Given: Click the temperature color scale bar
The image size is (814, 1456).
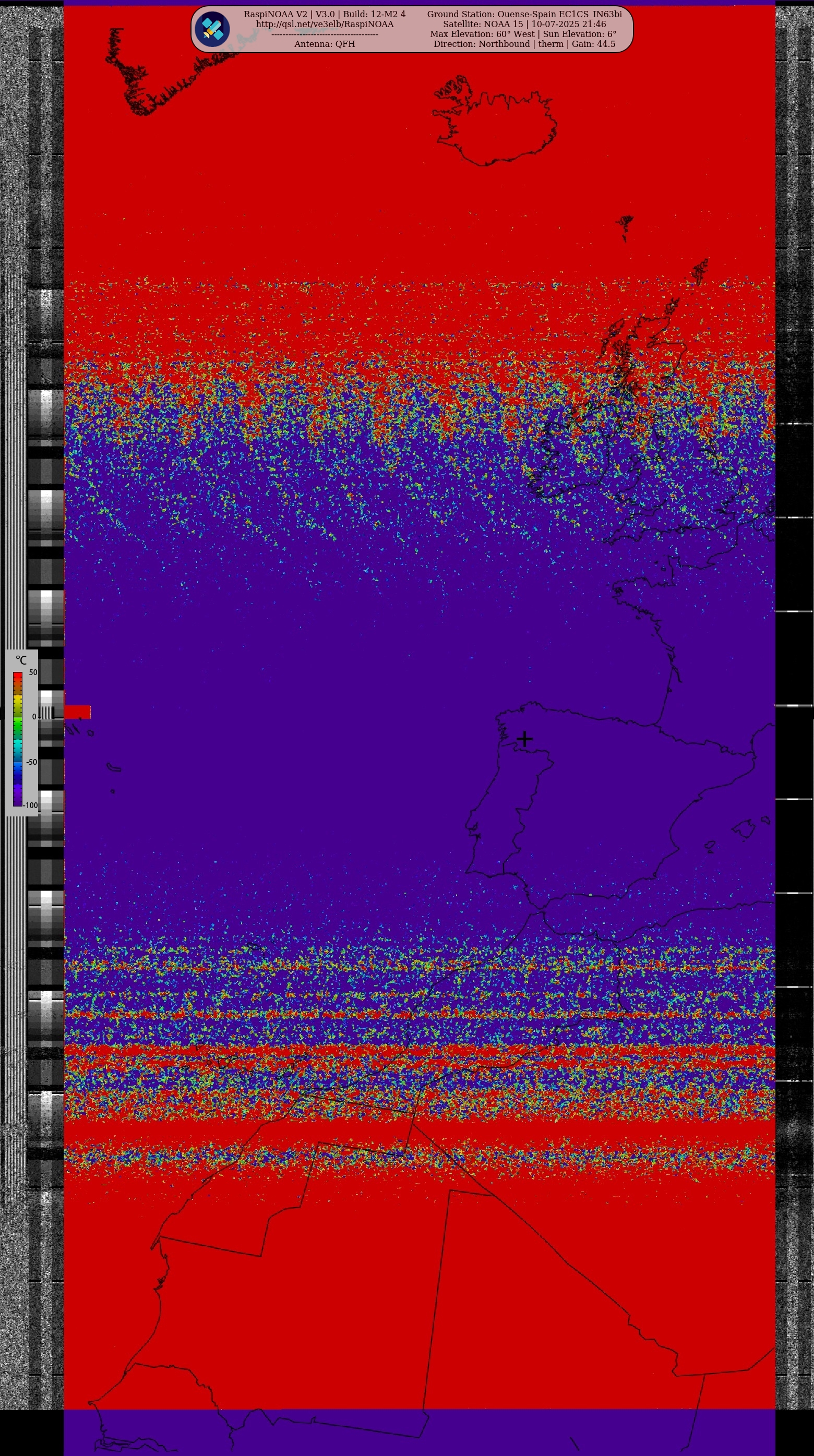Looking at the screenshot, I should pyautogui.click(x=18, y=739).
